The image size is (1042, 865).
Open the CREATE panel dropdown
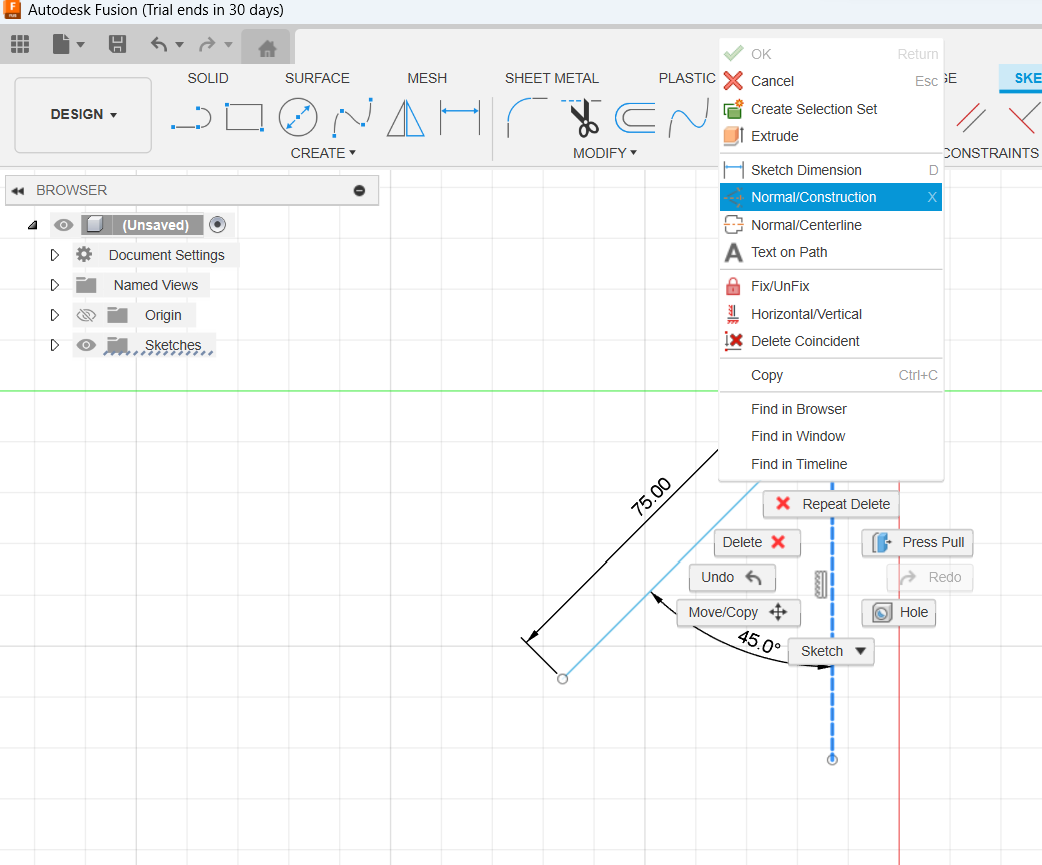pos(324,153)
